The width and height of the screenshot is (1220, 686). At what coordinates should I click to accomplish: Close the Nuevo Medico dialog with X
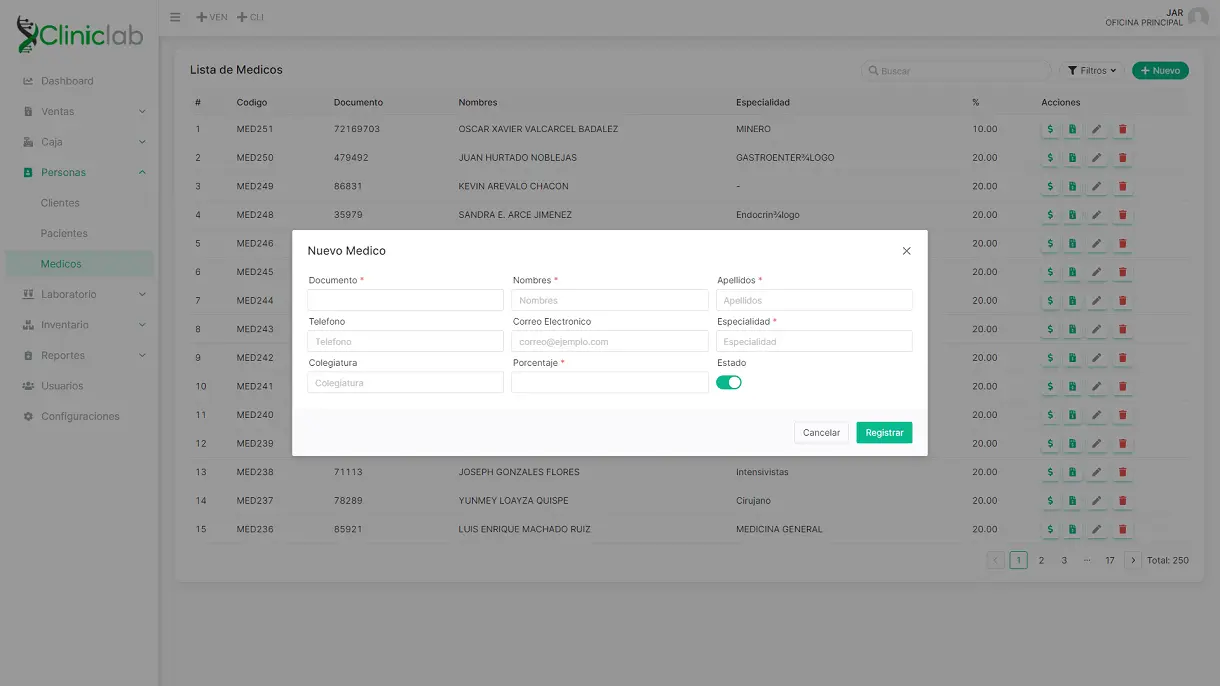pos(906,251)
